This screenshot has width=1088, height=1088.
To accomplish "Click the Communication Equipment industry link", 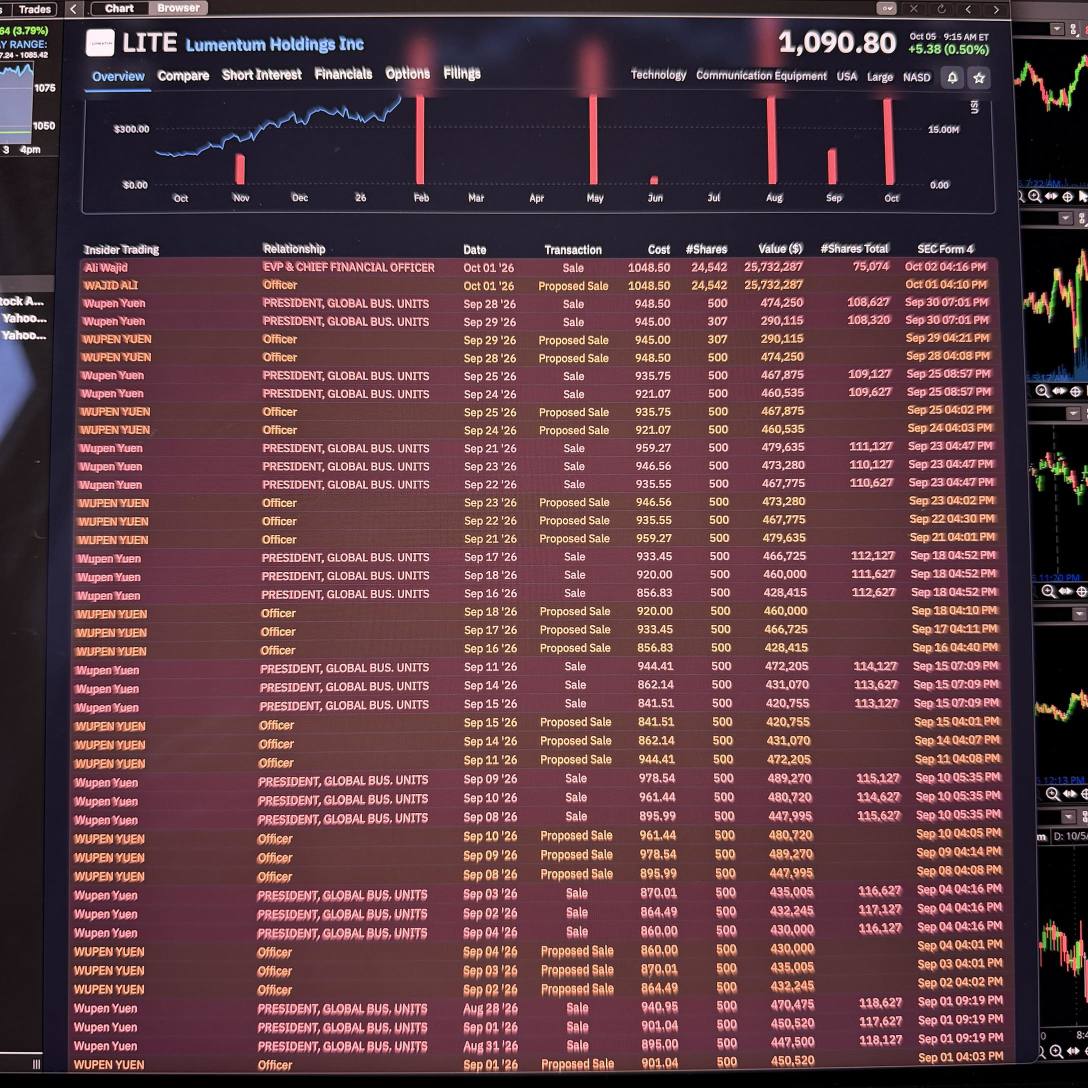I will pos(761,75).
